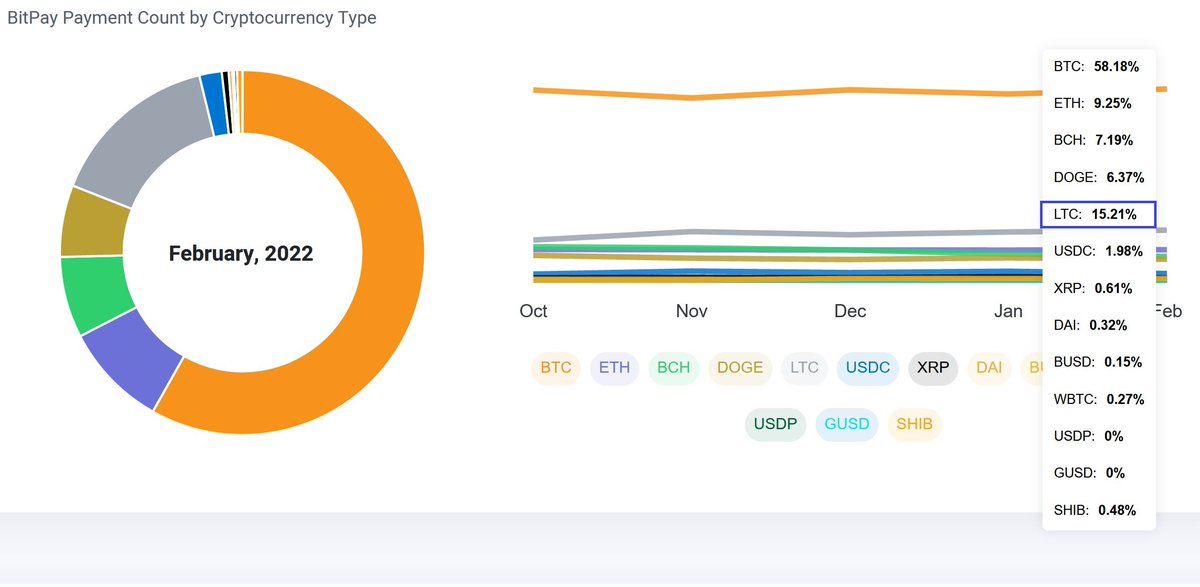1200x587 pixels.
Task: Toggle the SHIB legend pill
Action: coord(915,425)
